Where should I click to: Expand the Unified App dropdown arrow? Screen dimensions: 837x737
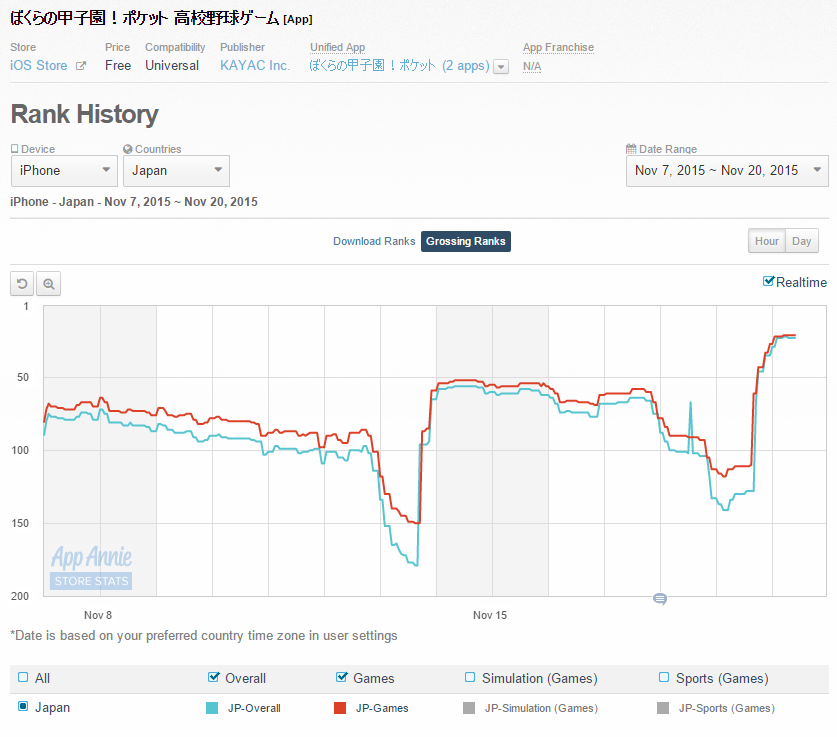[501, 67]
